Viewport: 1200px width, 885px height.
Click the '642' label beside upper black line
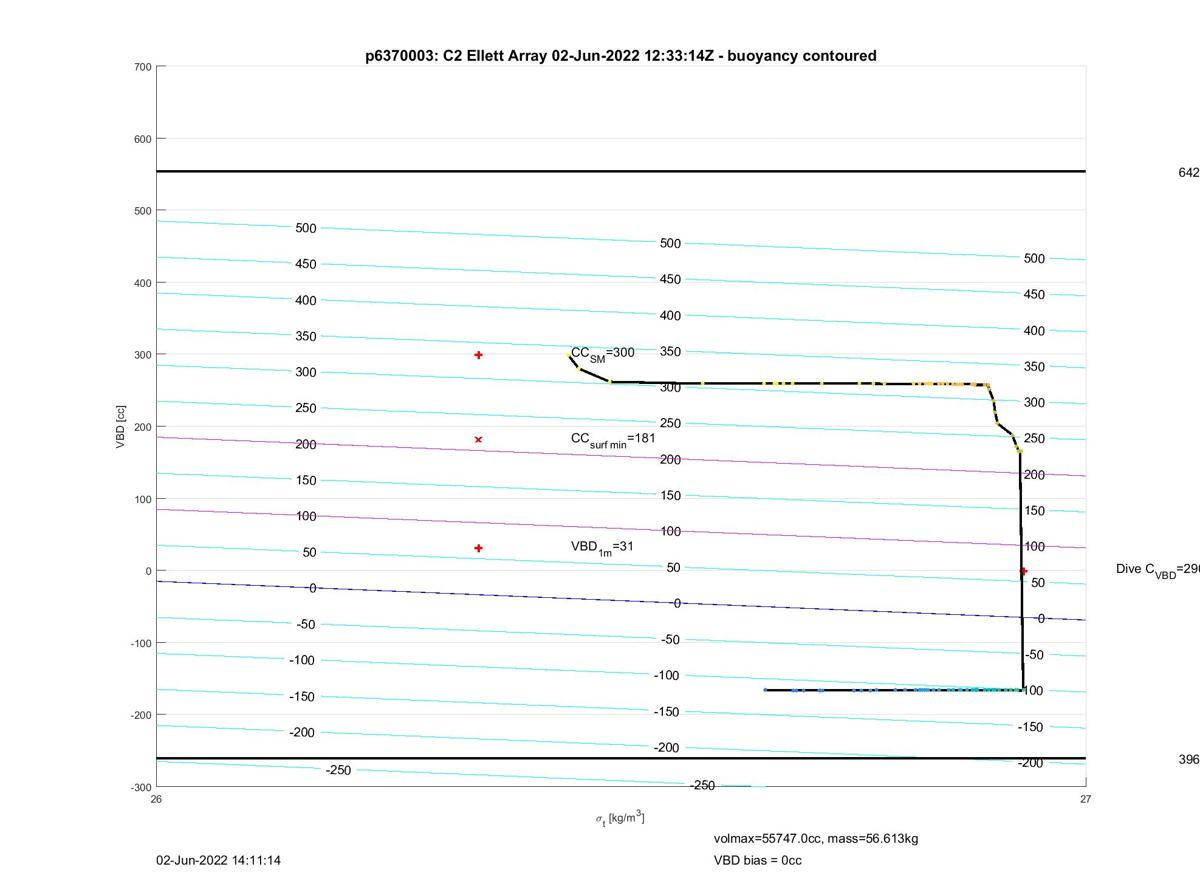click(1189, 173)
